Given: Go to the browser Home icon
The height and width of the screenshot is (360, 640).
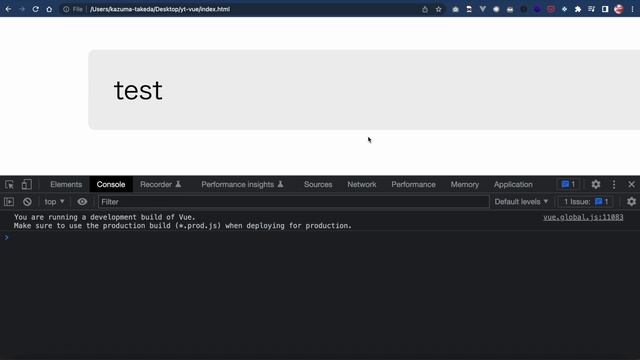Looking at the screenshot, I should coord(49,9).
